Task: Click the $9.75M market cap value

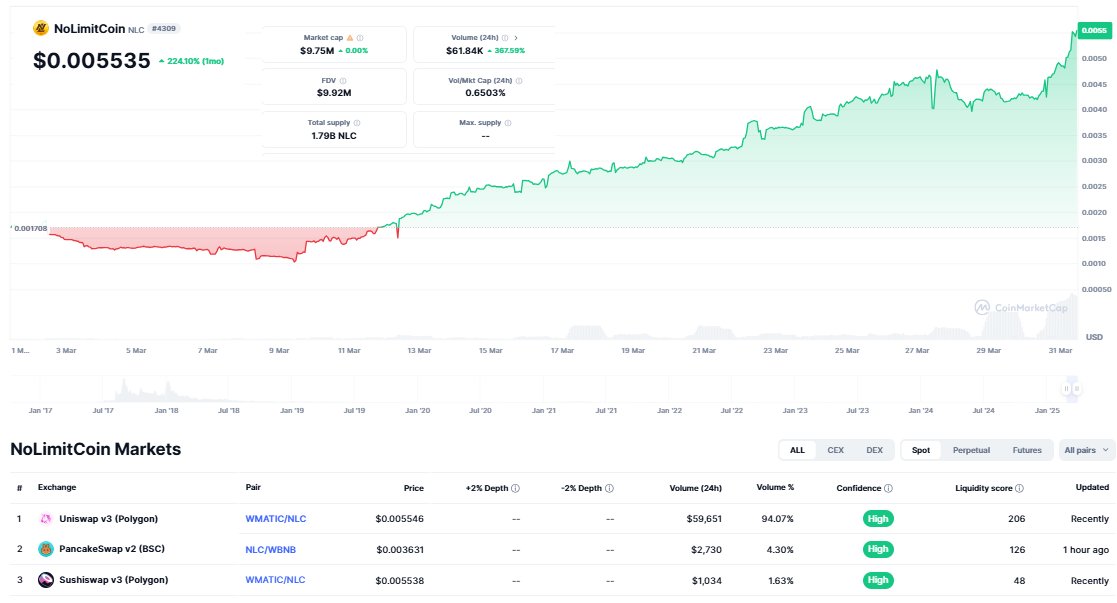Action: [x=317, y=51]
